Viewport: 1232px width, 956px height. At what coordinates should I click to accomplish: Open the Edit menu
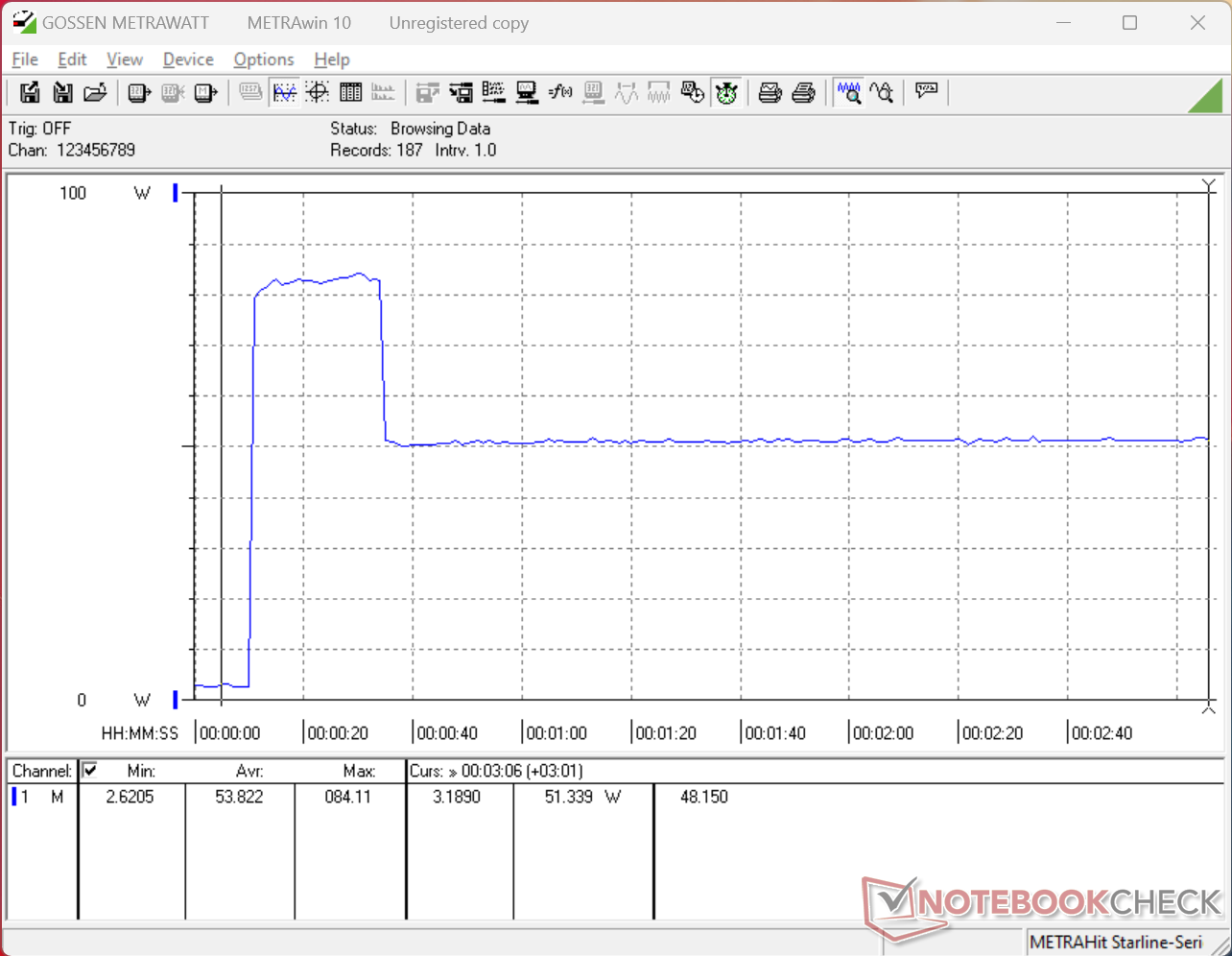point(72,60)
